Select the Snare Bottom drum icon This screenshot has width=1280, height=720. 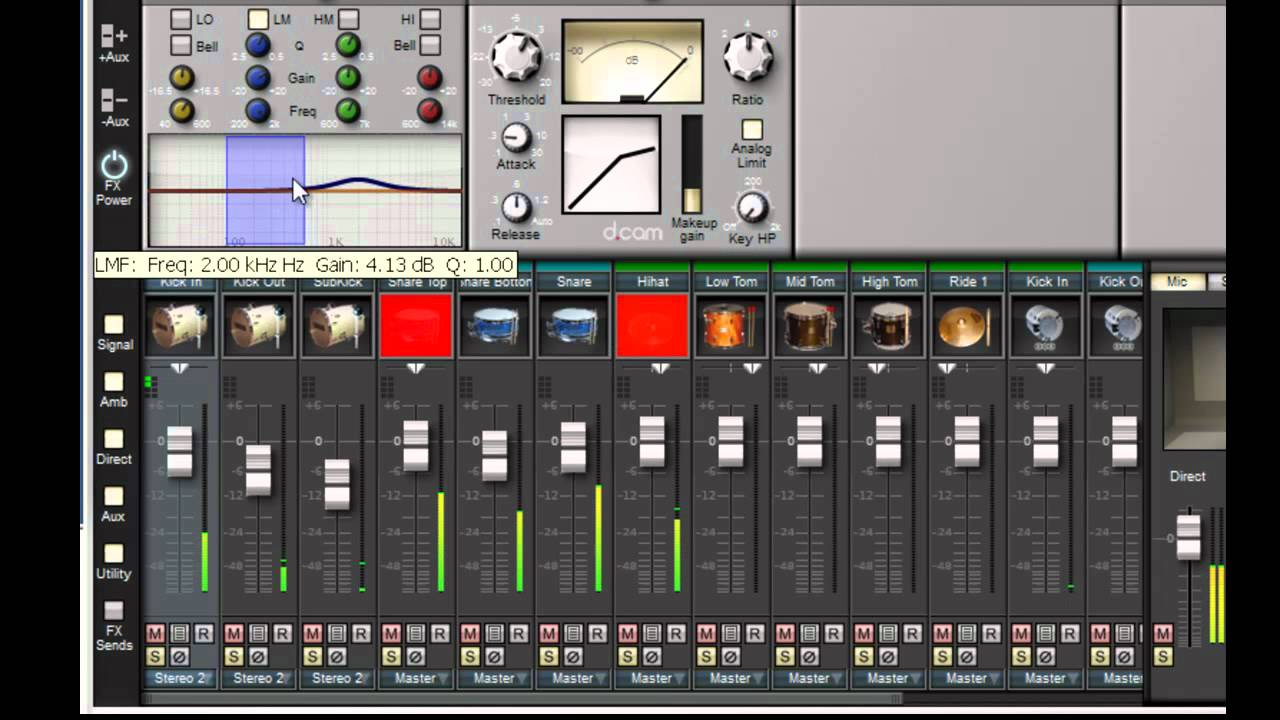[495, 326]
